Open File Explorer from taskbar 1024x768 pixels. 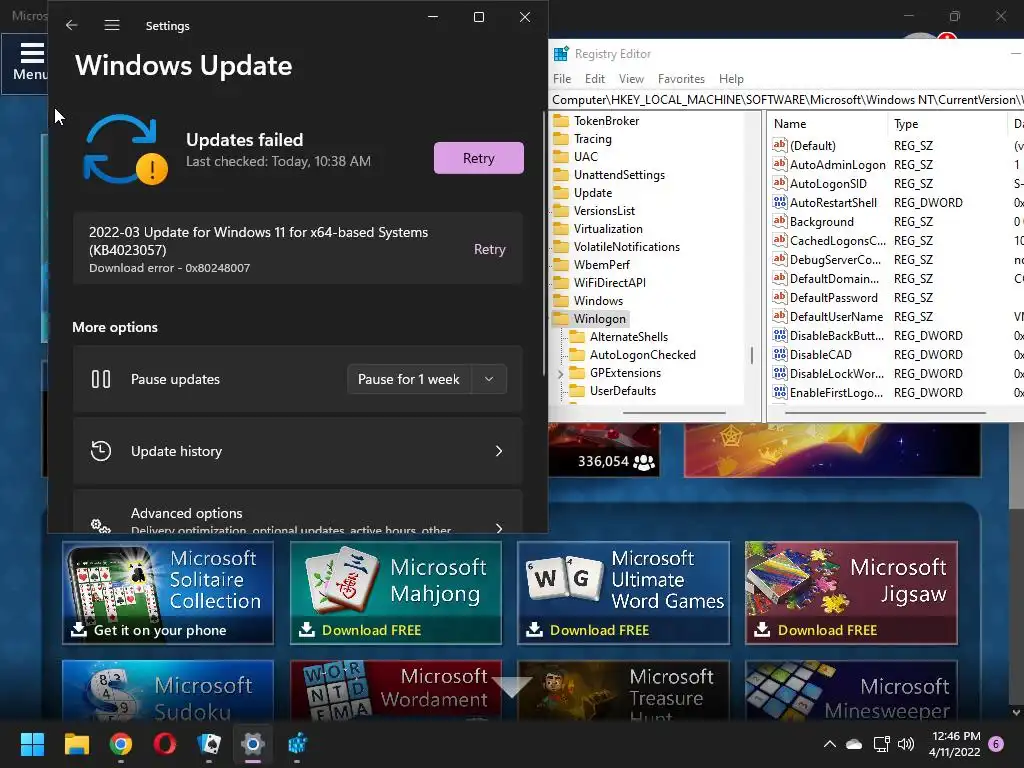click(76, 744)
